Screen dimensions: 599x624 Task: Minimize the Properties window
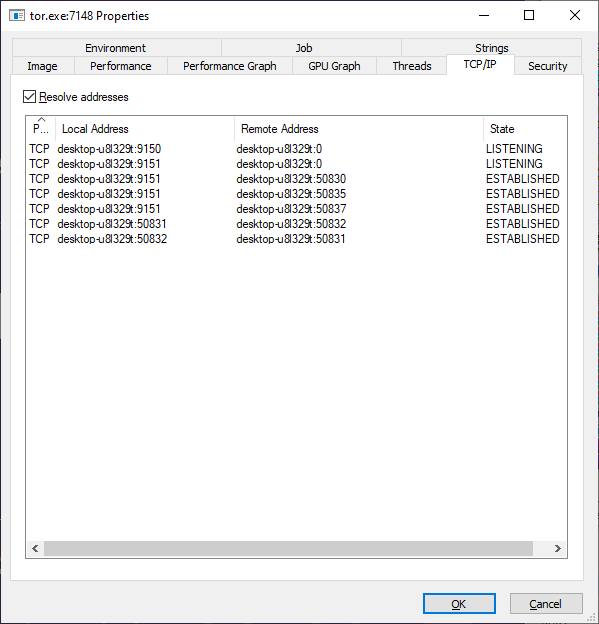pos(484,16)
